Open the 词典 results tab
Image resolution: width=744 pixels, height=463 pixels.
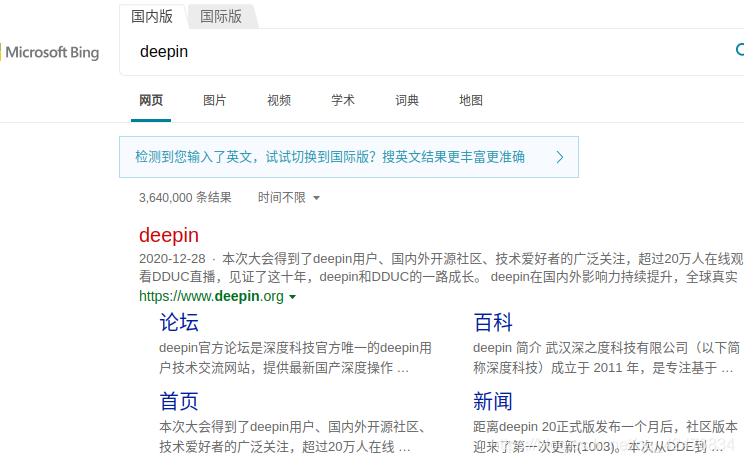407,101
